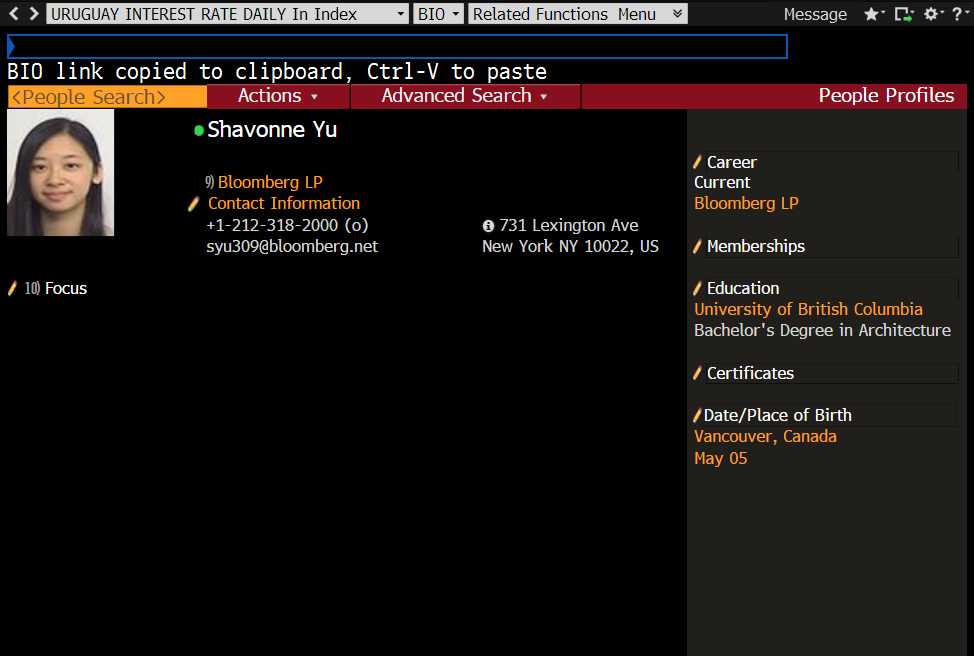
Task: Click the command line input field
Action: [398, 47]
